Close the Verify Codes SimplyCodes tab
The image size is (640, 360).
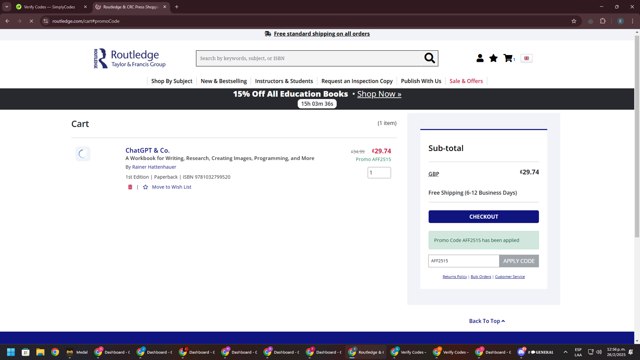click(85, 7)
